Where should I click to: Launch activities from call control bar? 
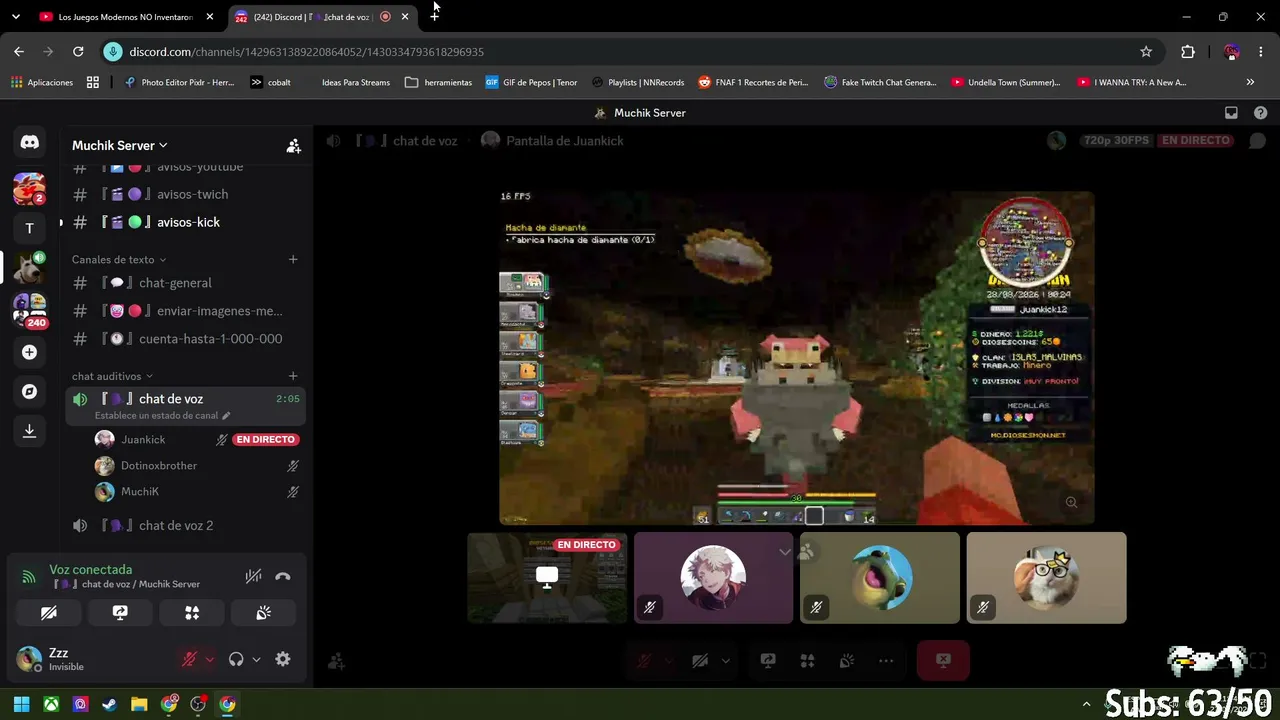[x=807, y=660]
